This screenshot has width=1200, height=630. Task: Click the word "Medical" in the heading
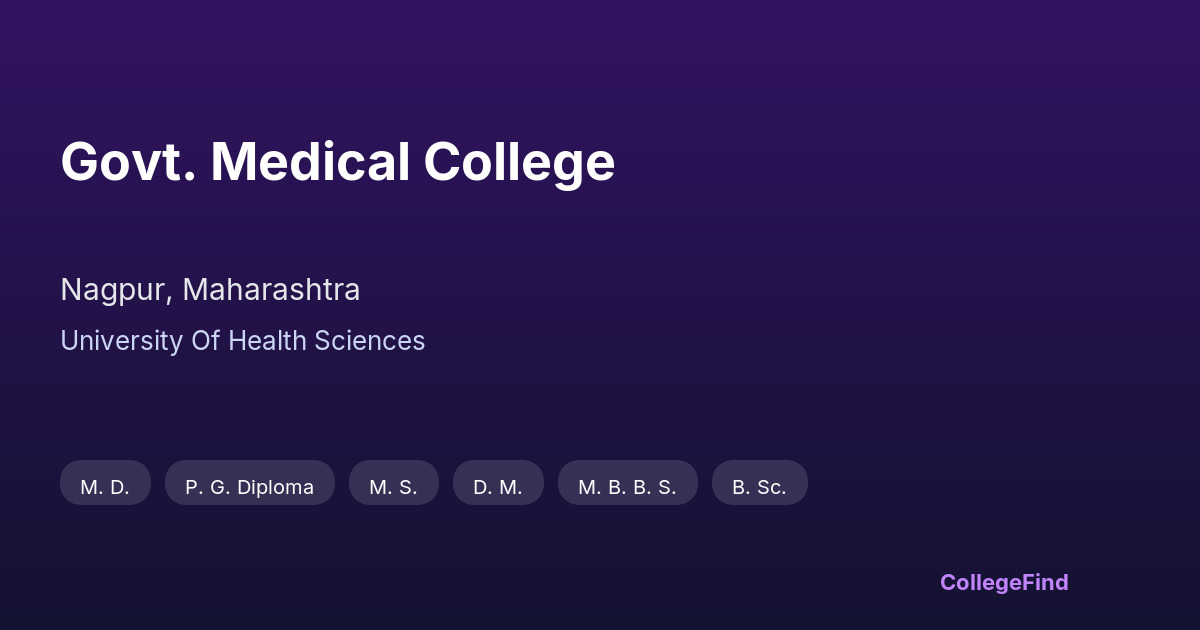(310, 162)
